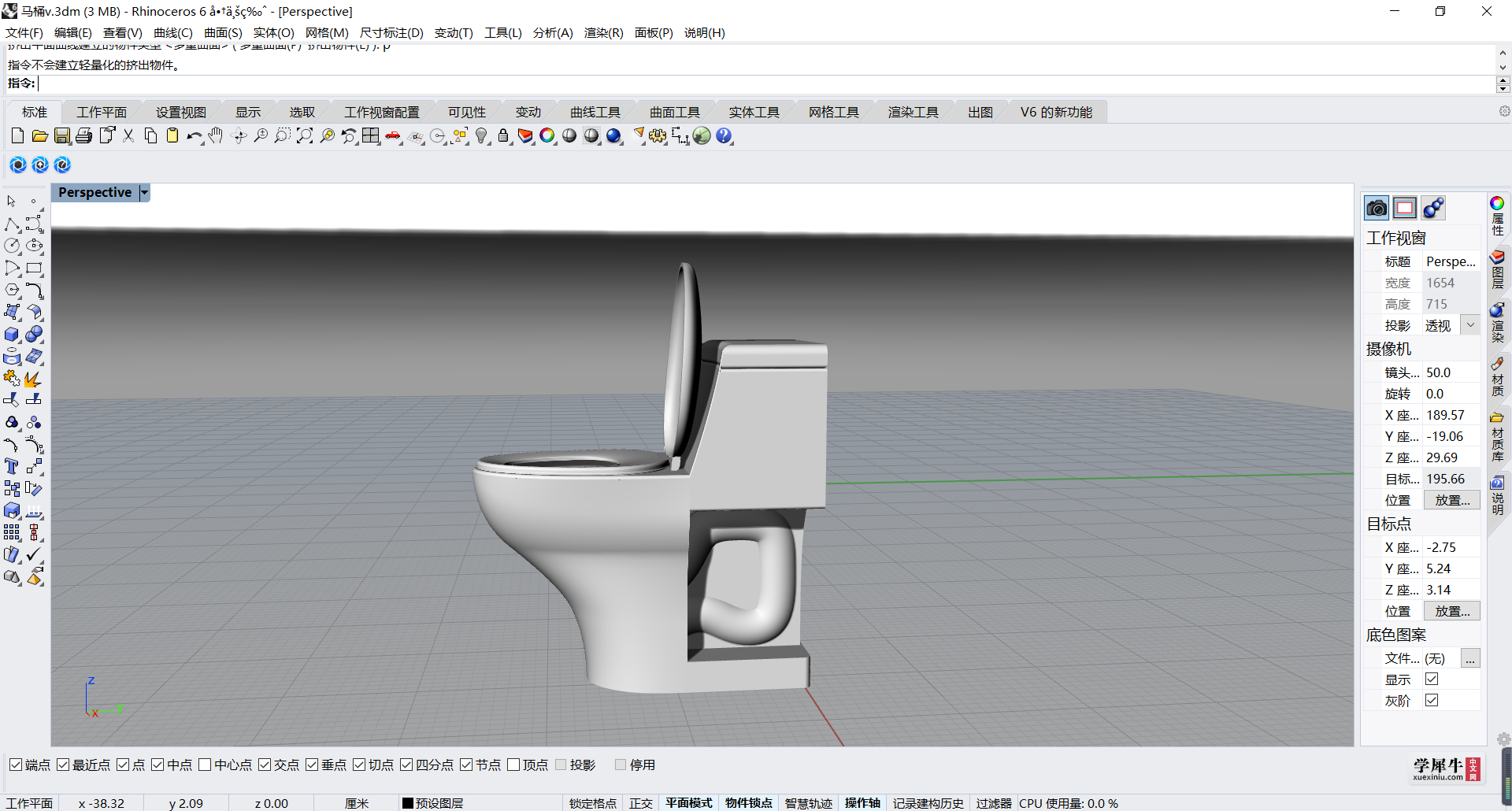The width and height of the screenshot is (1512, 811).
Task: Select the Rectangle drawing tool
Action: click(34, 268)
